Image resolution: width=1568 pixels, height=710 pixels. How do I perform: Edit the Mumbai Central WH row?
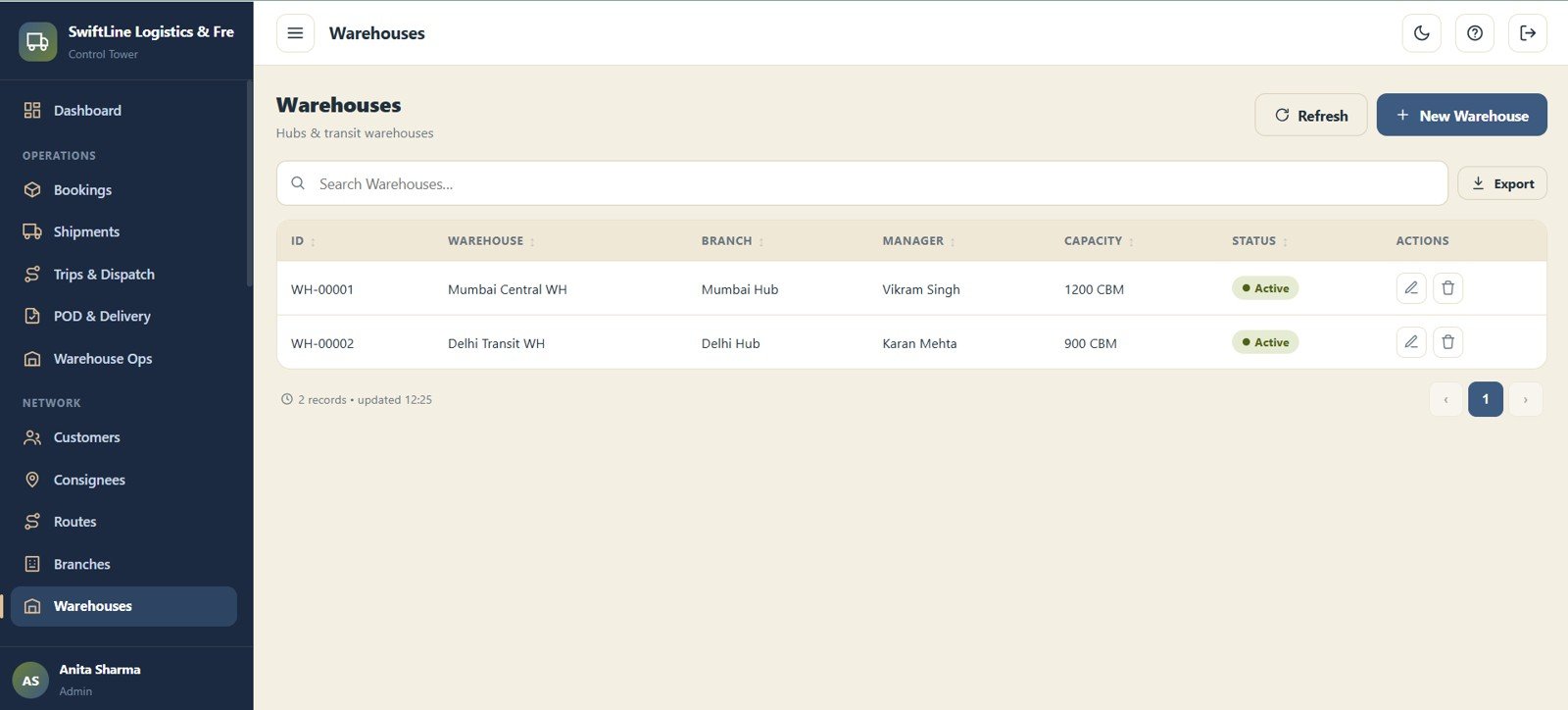(1411, 288)
